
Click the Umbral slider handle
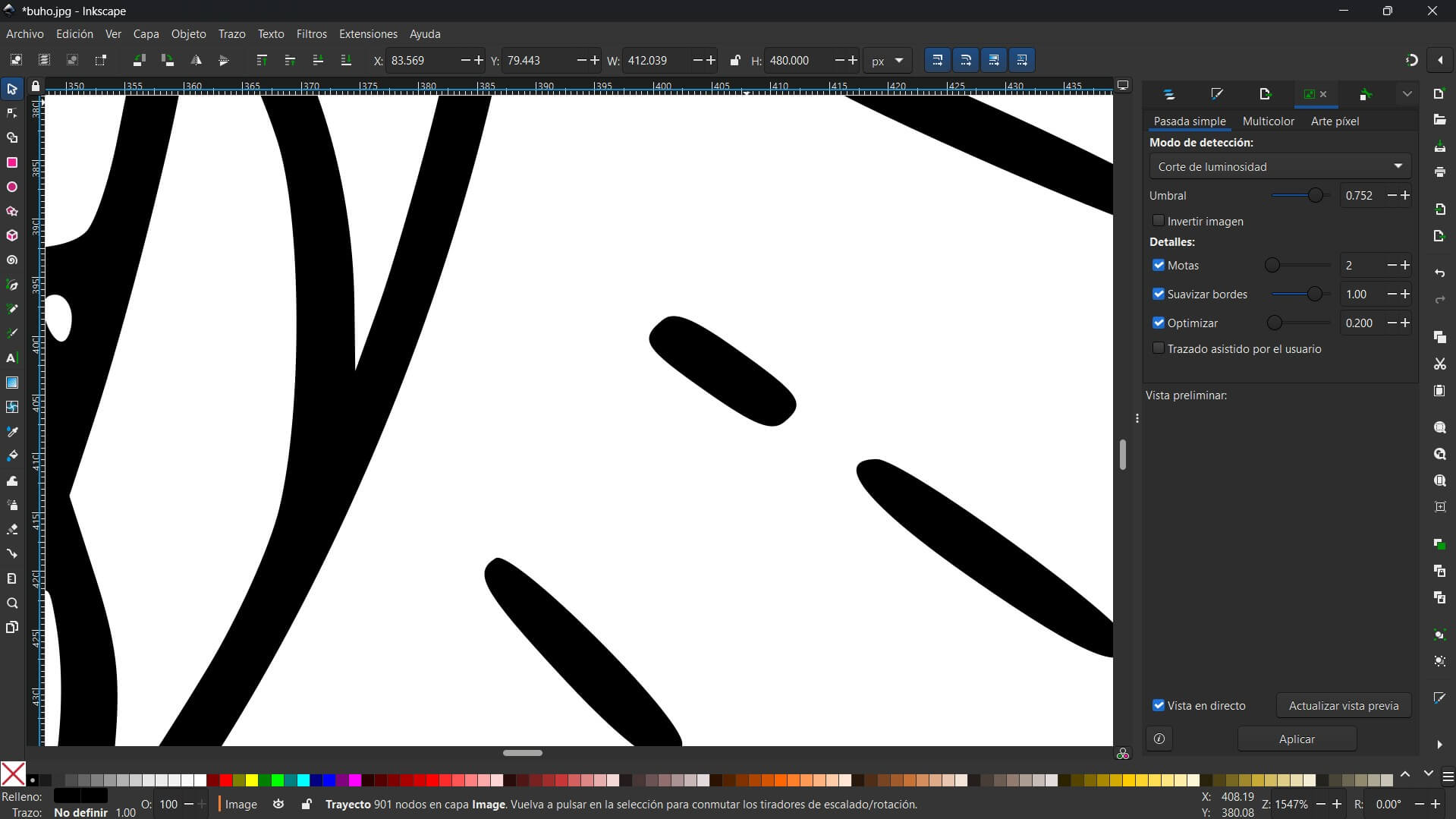coord(1316,195)
